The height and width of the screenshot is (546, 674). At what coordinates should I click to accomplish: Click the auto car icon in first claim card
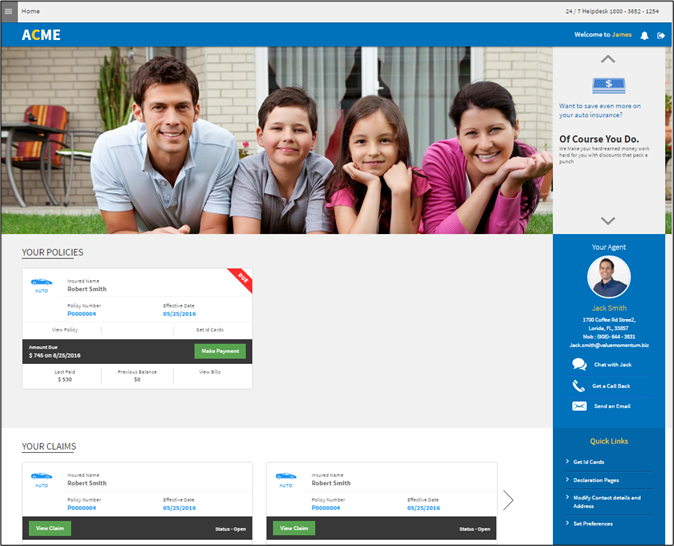click(x=42, y=476)
